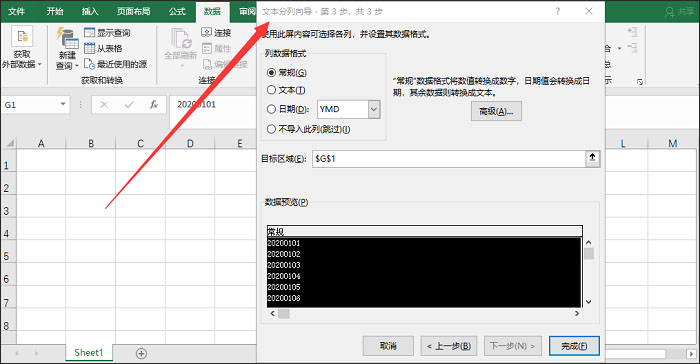This screenshot has height=364, width=700.
Task: Click the ribbon group dialog launcher icon
Action: tap(640, 82)
